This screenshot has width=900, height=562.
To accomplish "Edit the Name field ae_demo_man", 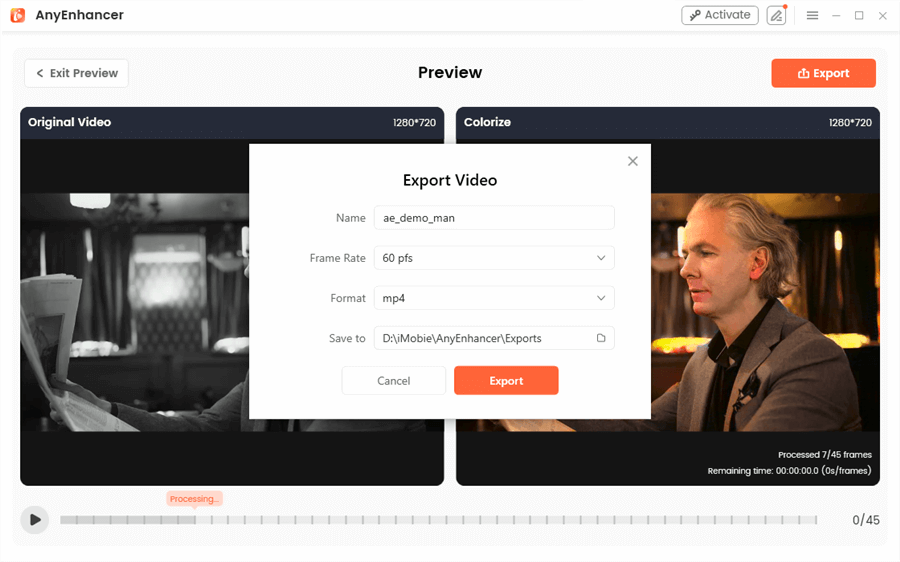I will (x=494, y=218).
